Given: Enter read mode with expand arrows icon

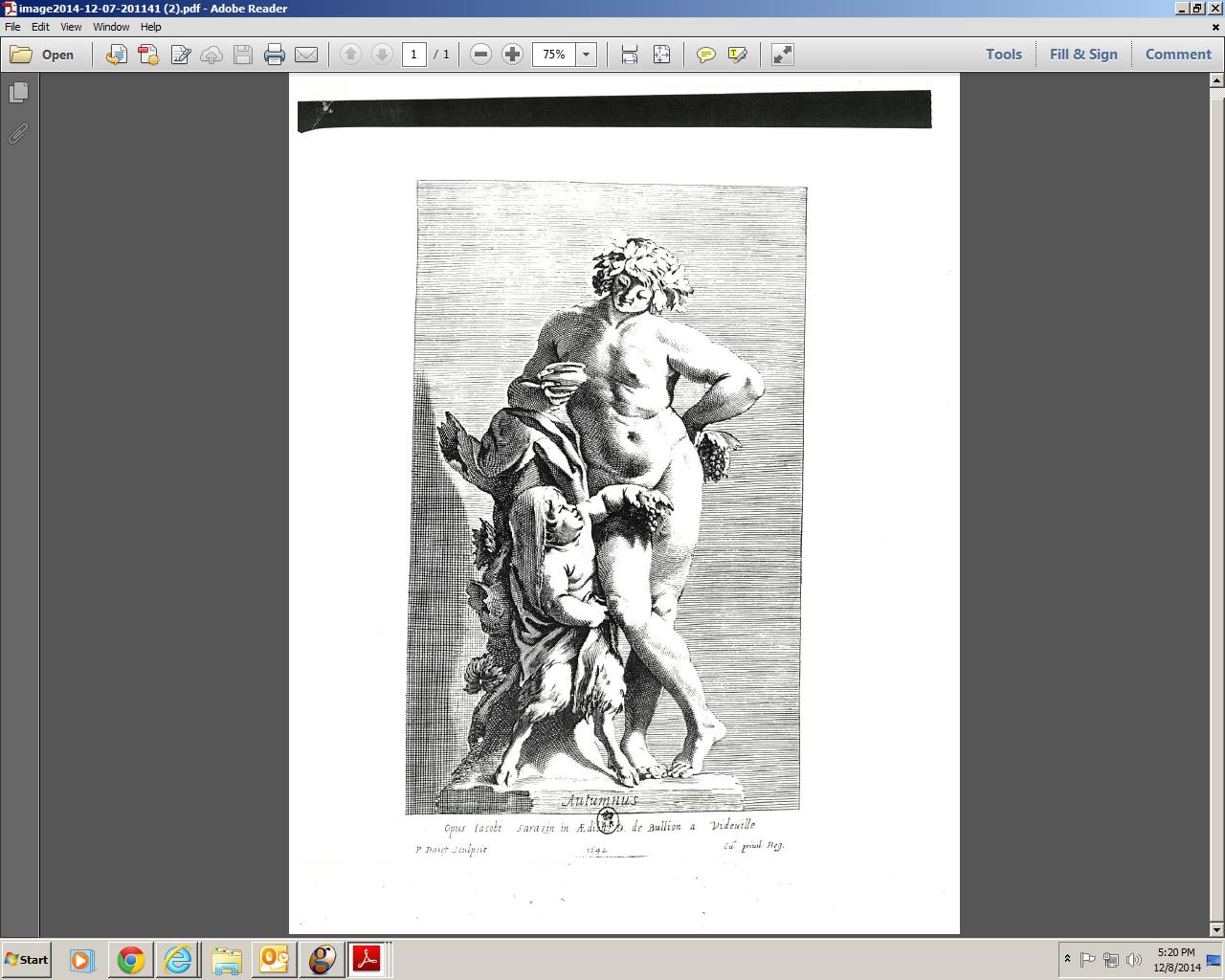Looking at the screenshot, I should pyautogui.click(x=783, y=55).
